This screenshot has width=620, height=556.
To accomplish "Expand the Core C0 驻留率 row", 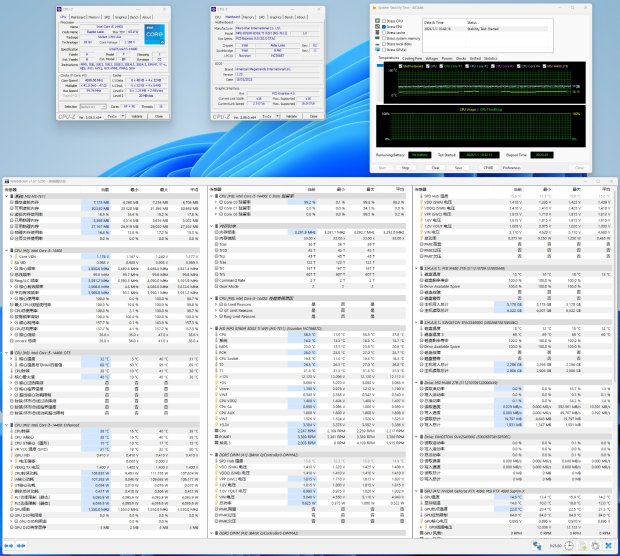I will (216, 202).
